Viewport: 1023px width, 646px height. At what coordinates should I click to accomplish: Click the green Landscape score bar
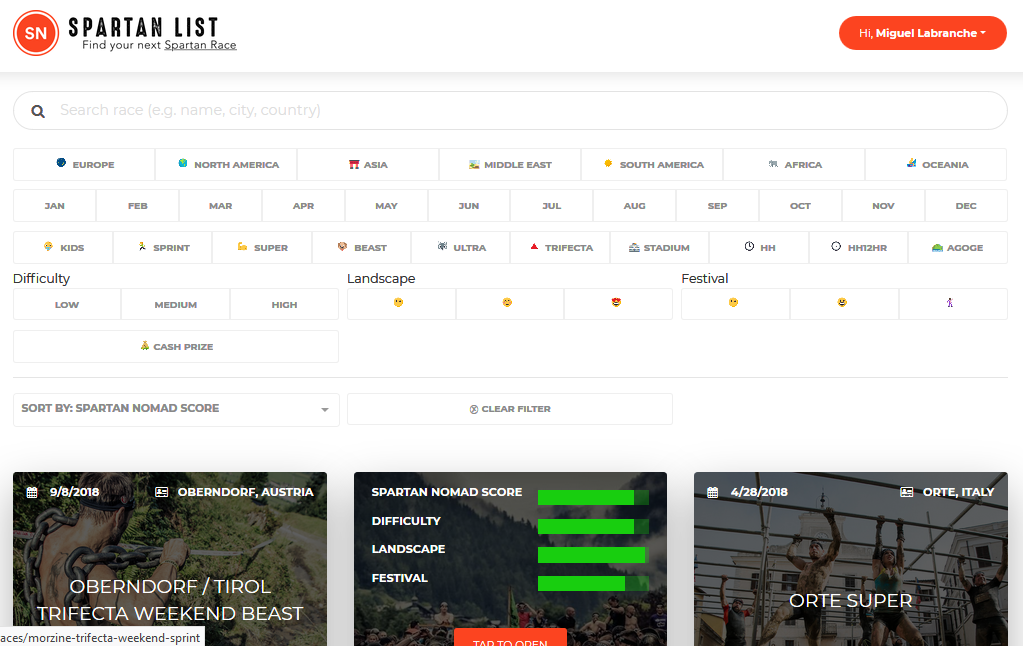[x=592, y=555]
